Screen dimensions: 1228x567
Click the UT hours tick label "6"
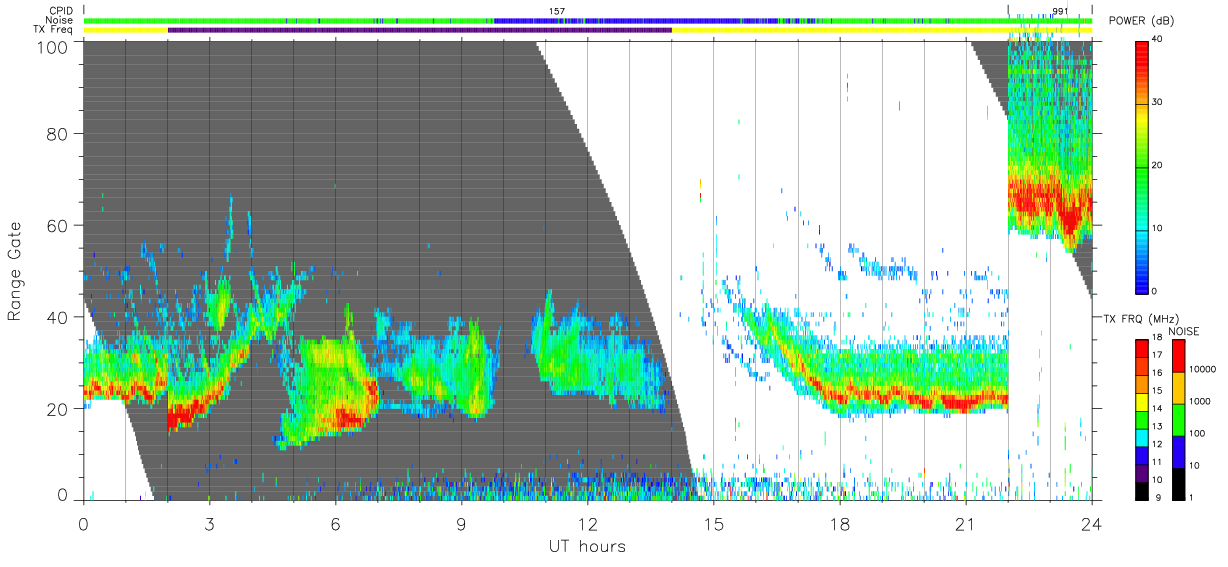[335, 522]
